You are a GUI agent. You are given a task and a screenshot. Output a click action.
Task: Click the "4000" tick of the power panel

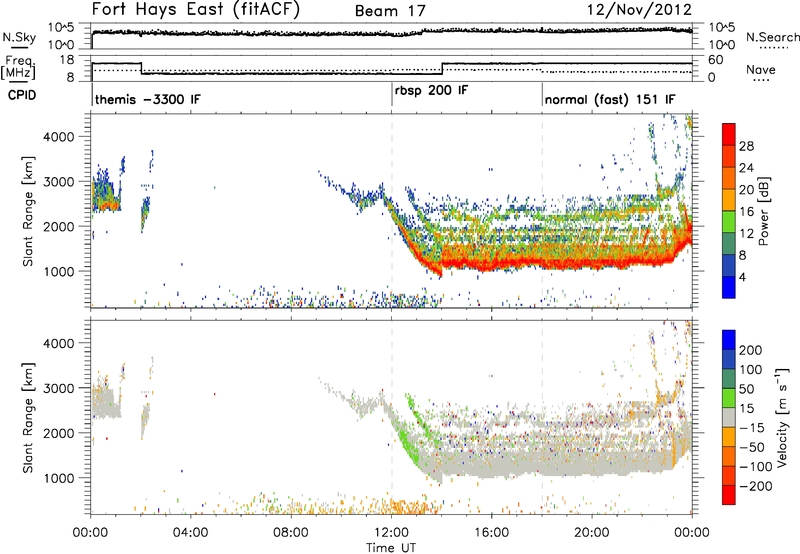point(59,137)
